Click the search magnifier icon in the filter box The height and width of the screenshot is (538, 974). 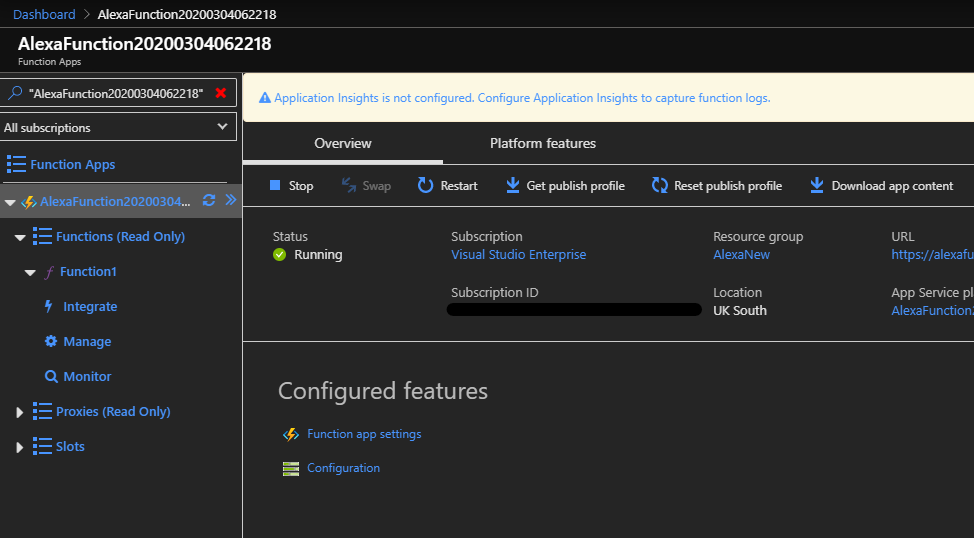(15, 93)
